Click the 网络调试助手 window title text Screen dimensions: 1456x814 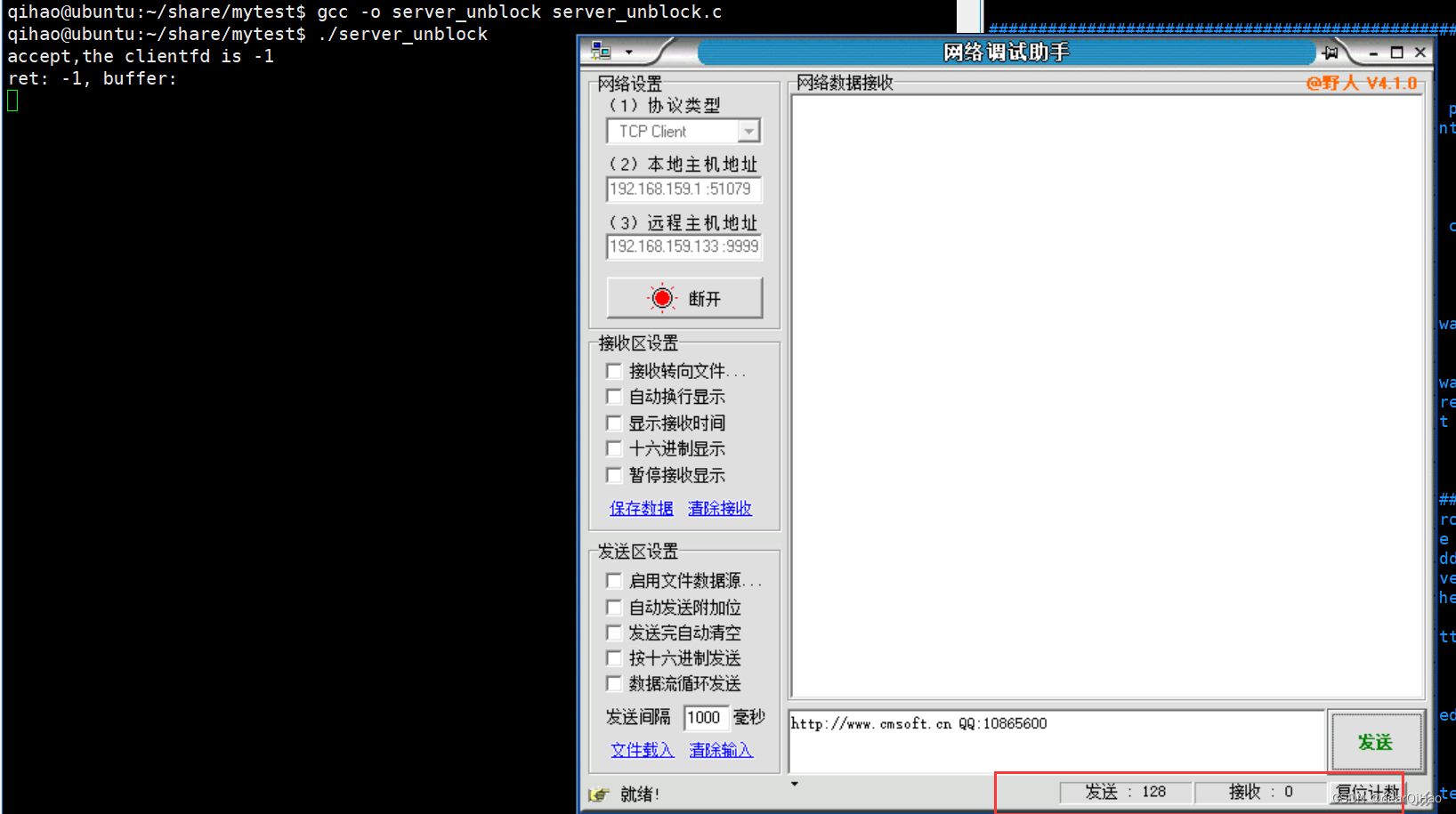1007,52
